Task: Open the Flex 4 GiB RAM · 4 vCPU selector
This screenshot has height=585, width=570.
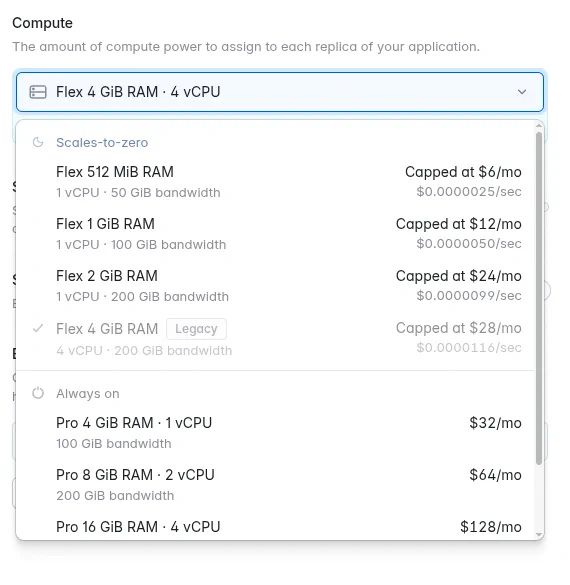Action: [x=280, y=92]
